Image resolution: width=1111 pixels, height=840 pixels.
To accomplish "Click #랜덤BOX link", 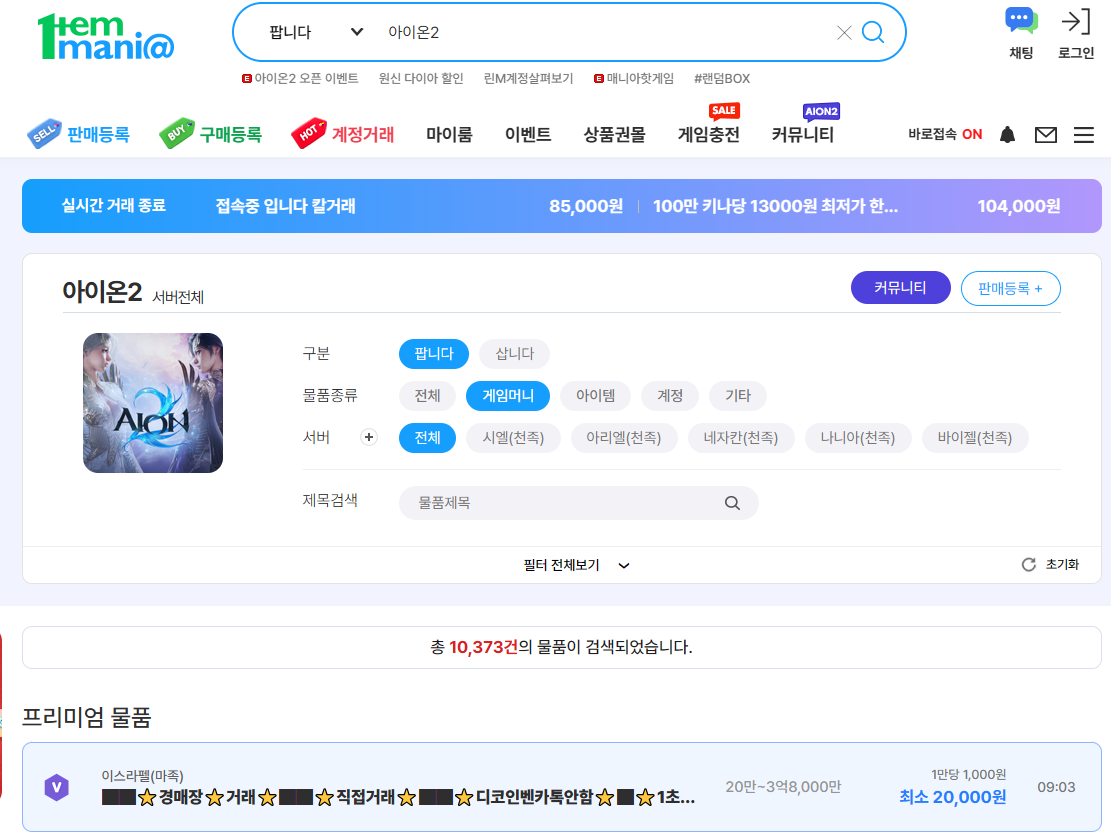I will [721, 79].
